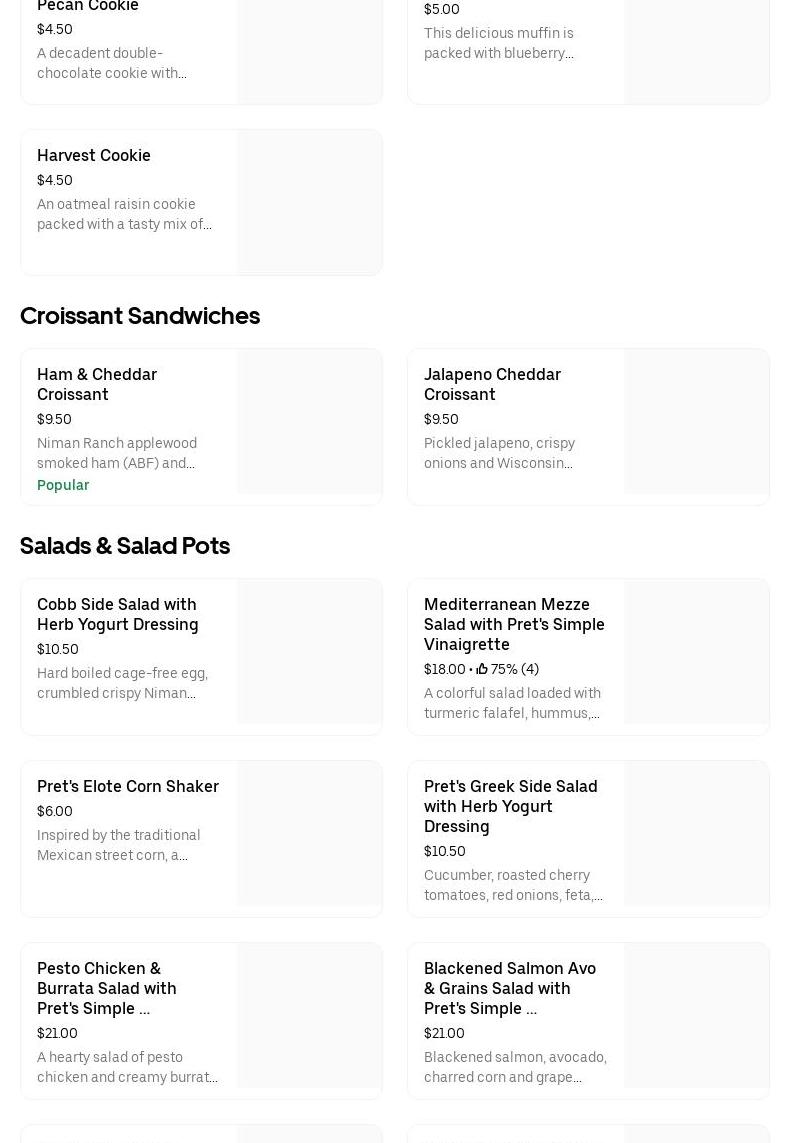Click the Elote Corn Shaker image
Image resolution: width=804 pixels, height=1143 pixels.
[x=309, y=833]
